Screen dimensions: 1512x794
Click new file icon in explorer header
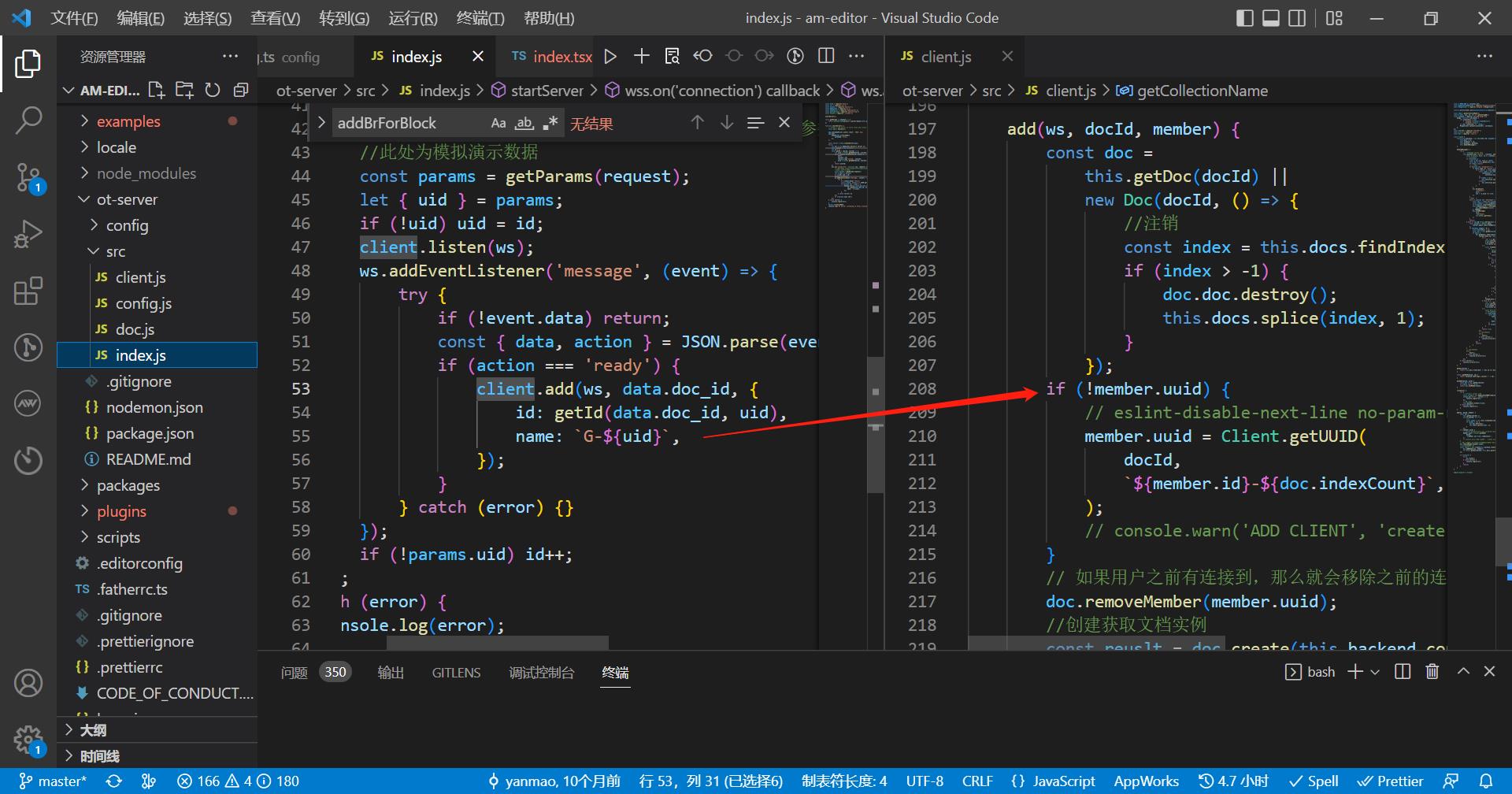coord(157,91)
